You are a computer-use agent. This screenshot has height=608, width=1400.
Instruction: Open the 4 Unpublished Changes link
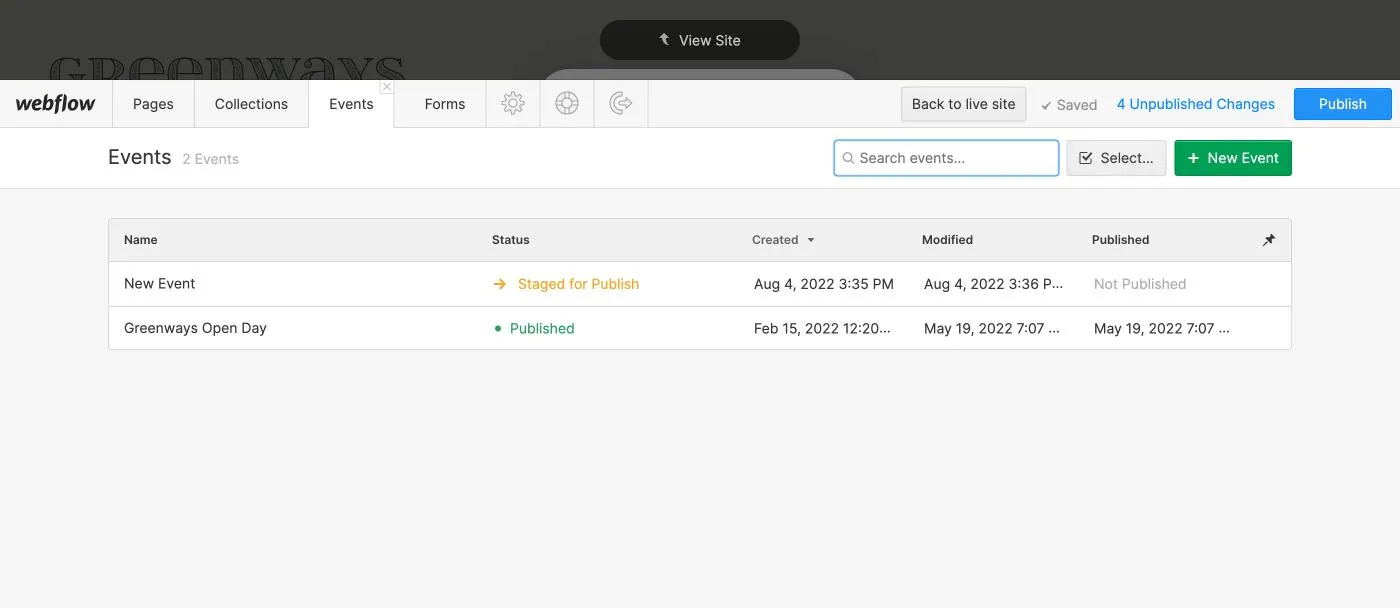click(x=1195, y=104)
